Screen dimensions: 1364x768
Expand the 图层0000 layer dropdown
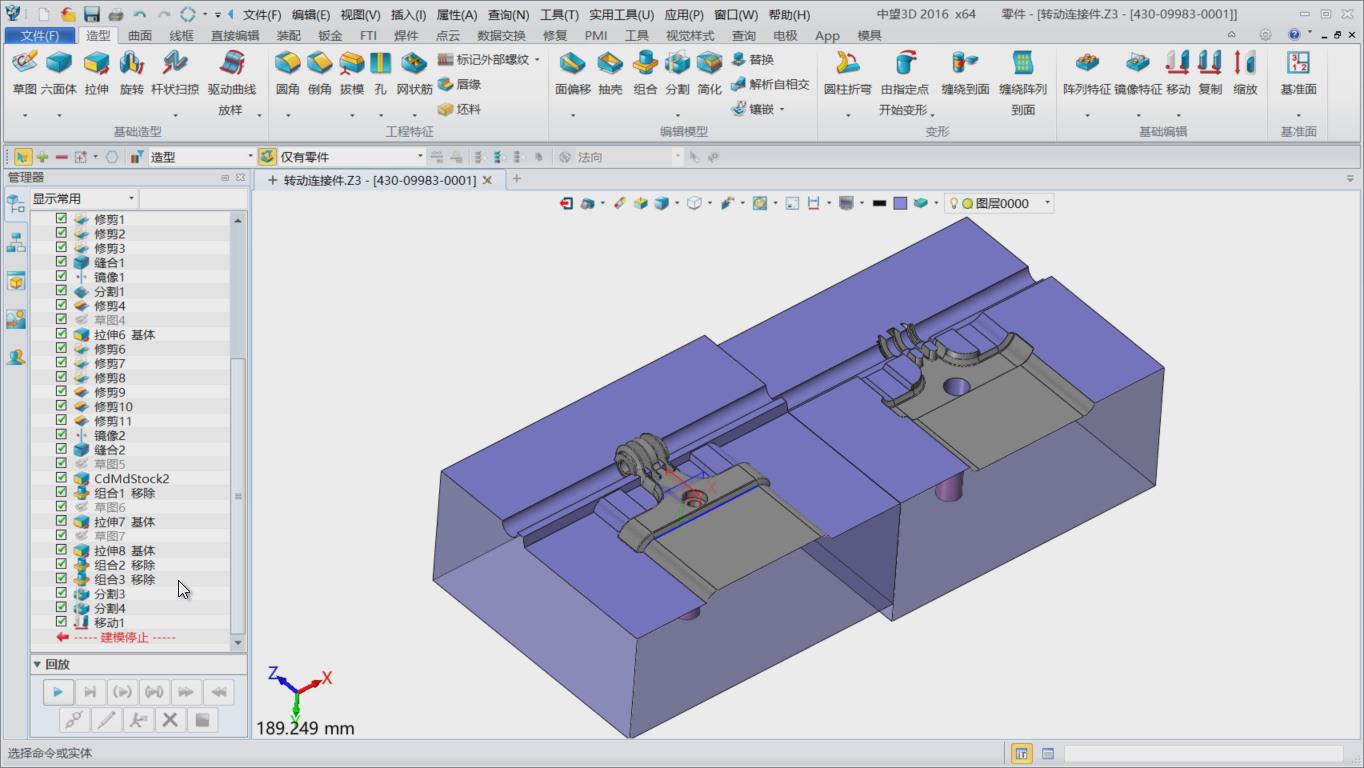[1047, 203]
